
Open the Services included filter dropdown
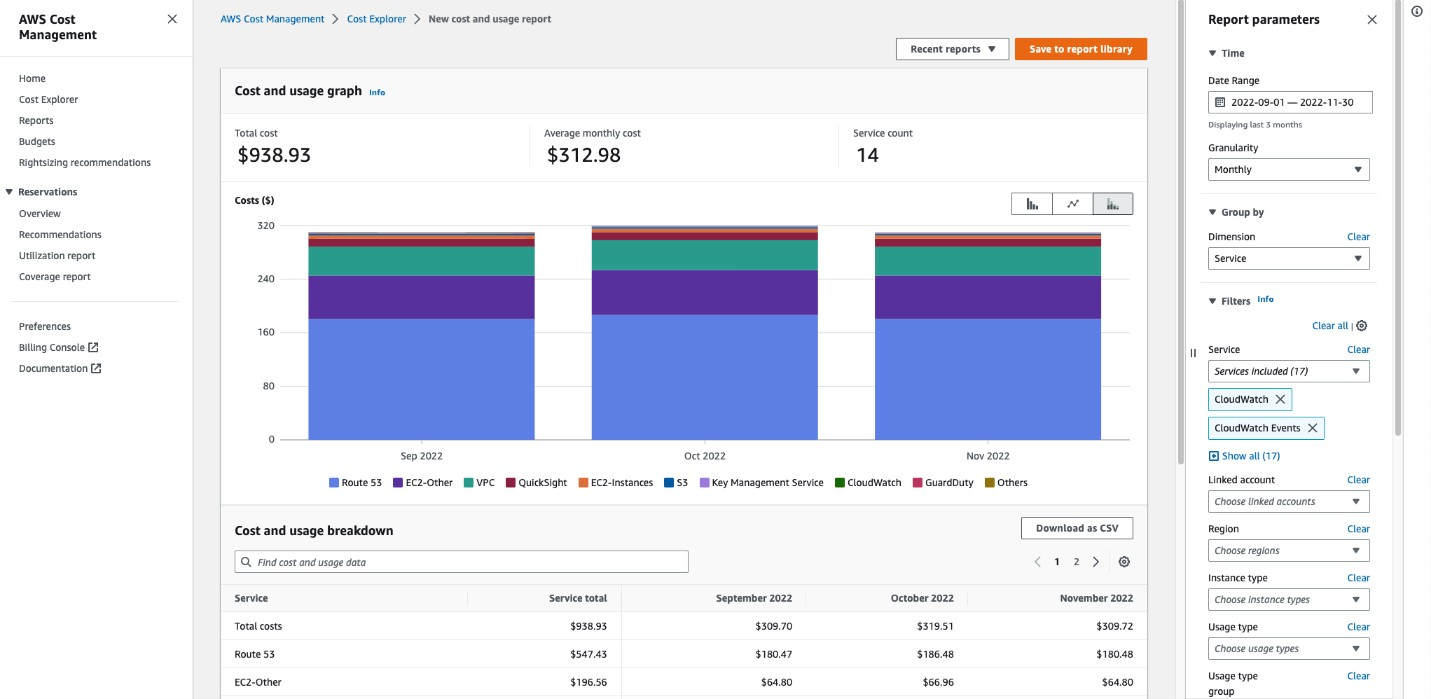click(x=1287, y=371)
